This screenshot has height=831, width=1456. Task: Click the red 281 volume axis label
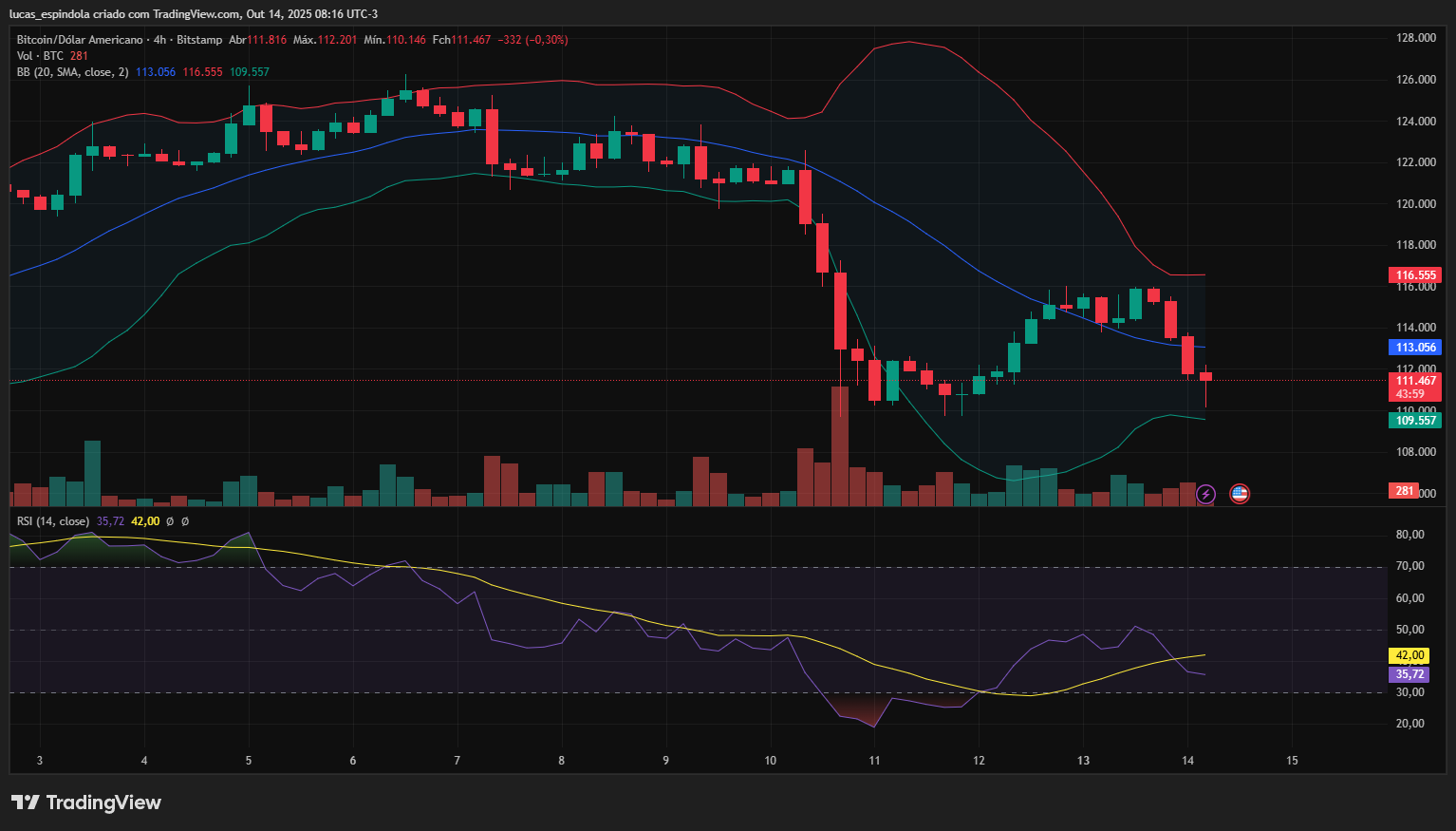click(x=1405, y=491)
